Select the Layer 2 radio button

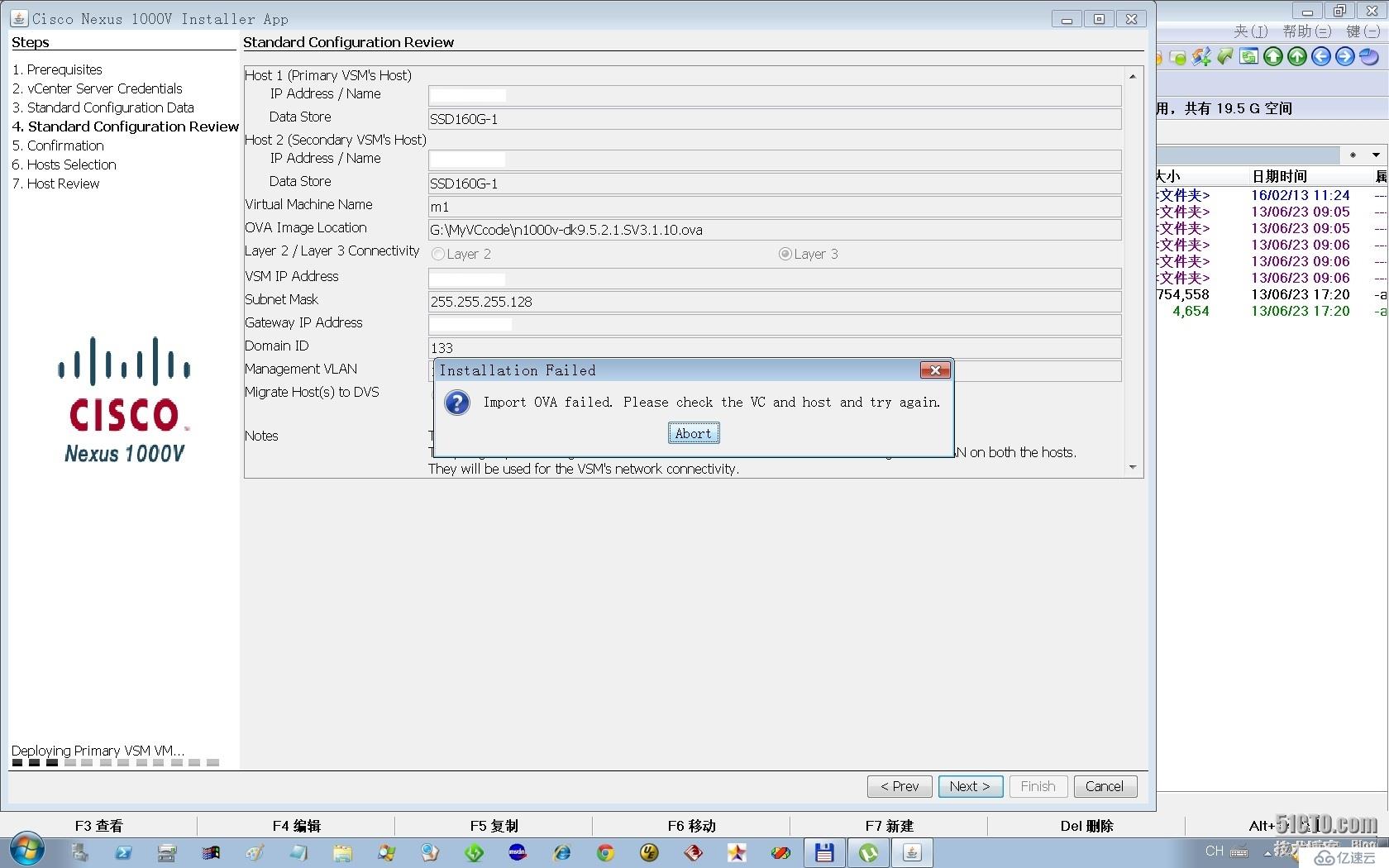point(438,254)
